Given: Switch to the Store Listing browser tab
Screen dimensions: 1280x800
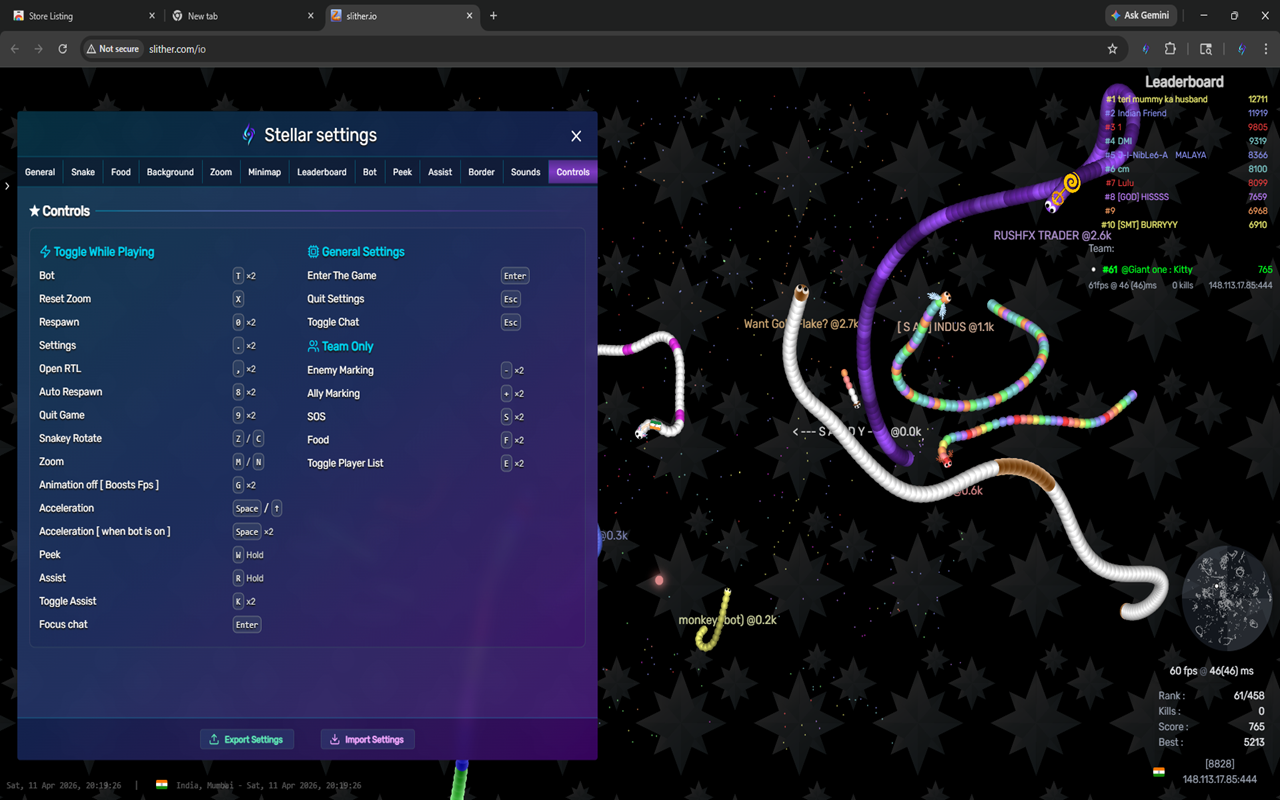Looking at the screenshot, I should tap(83, 16).
